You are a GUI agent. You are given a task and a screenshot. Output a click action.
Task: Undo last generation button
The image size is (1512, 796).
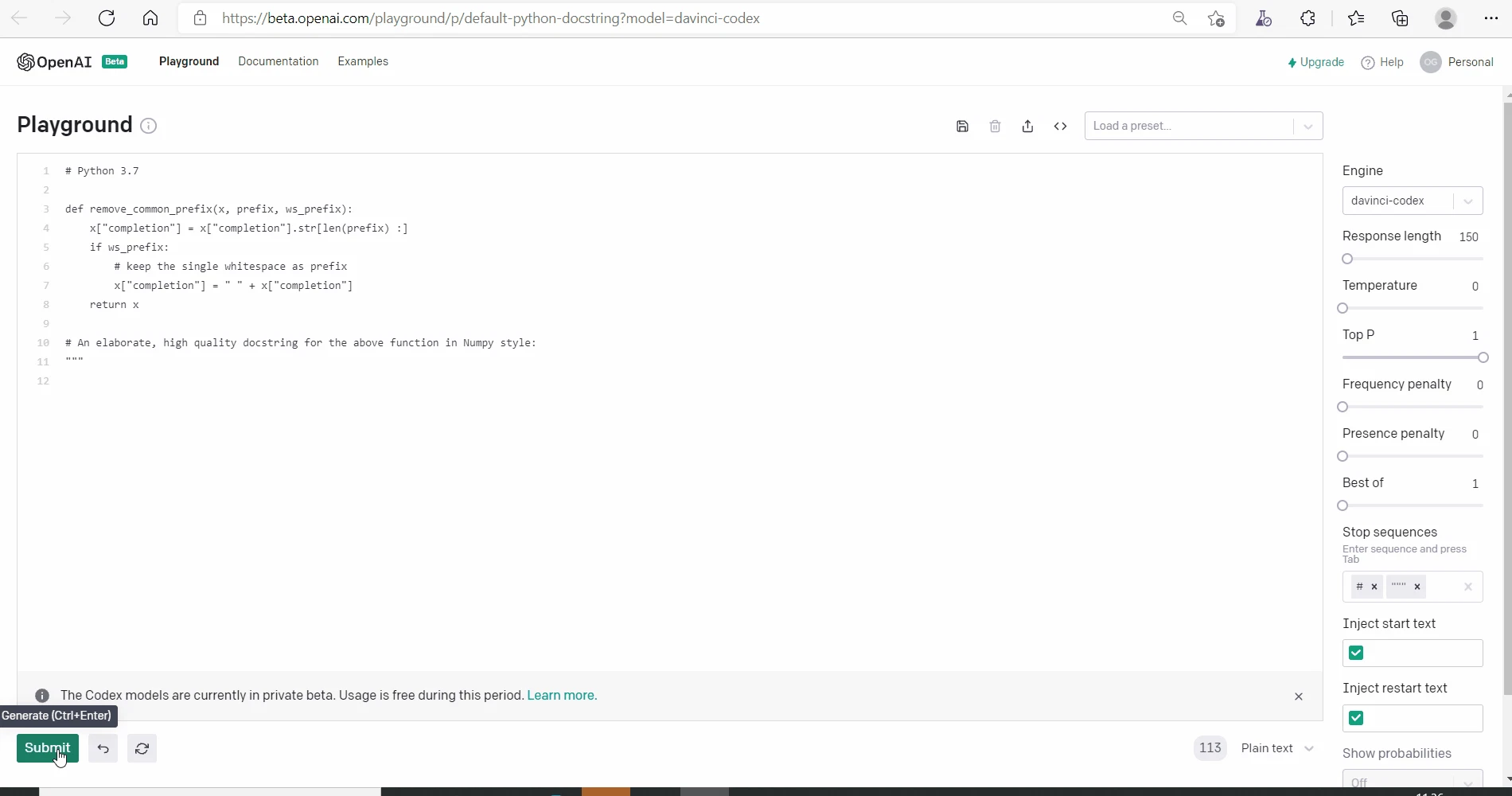click(103, 748)
